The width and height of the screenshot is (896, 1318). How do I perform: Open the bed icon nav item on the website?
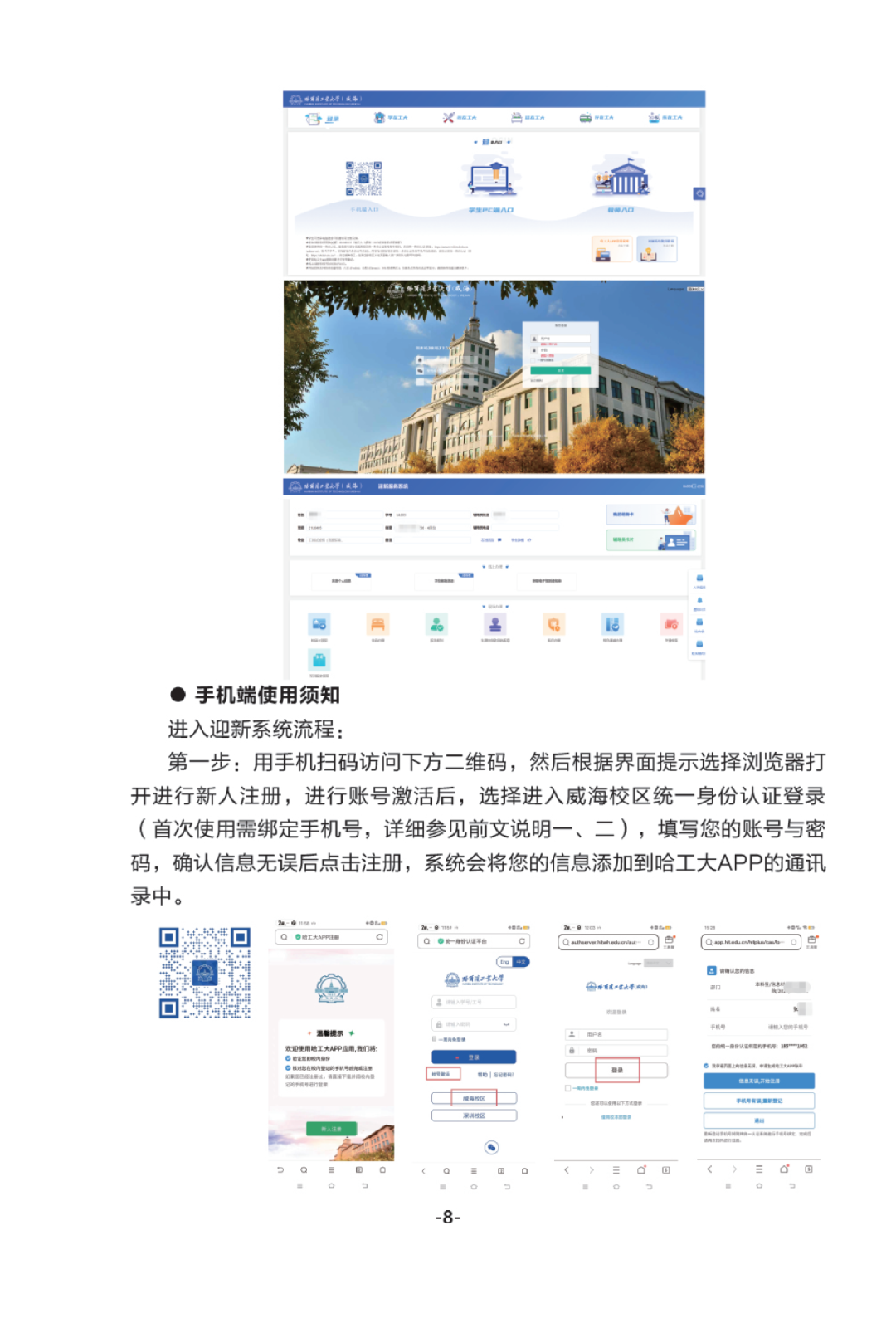coord(528,118)
